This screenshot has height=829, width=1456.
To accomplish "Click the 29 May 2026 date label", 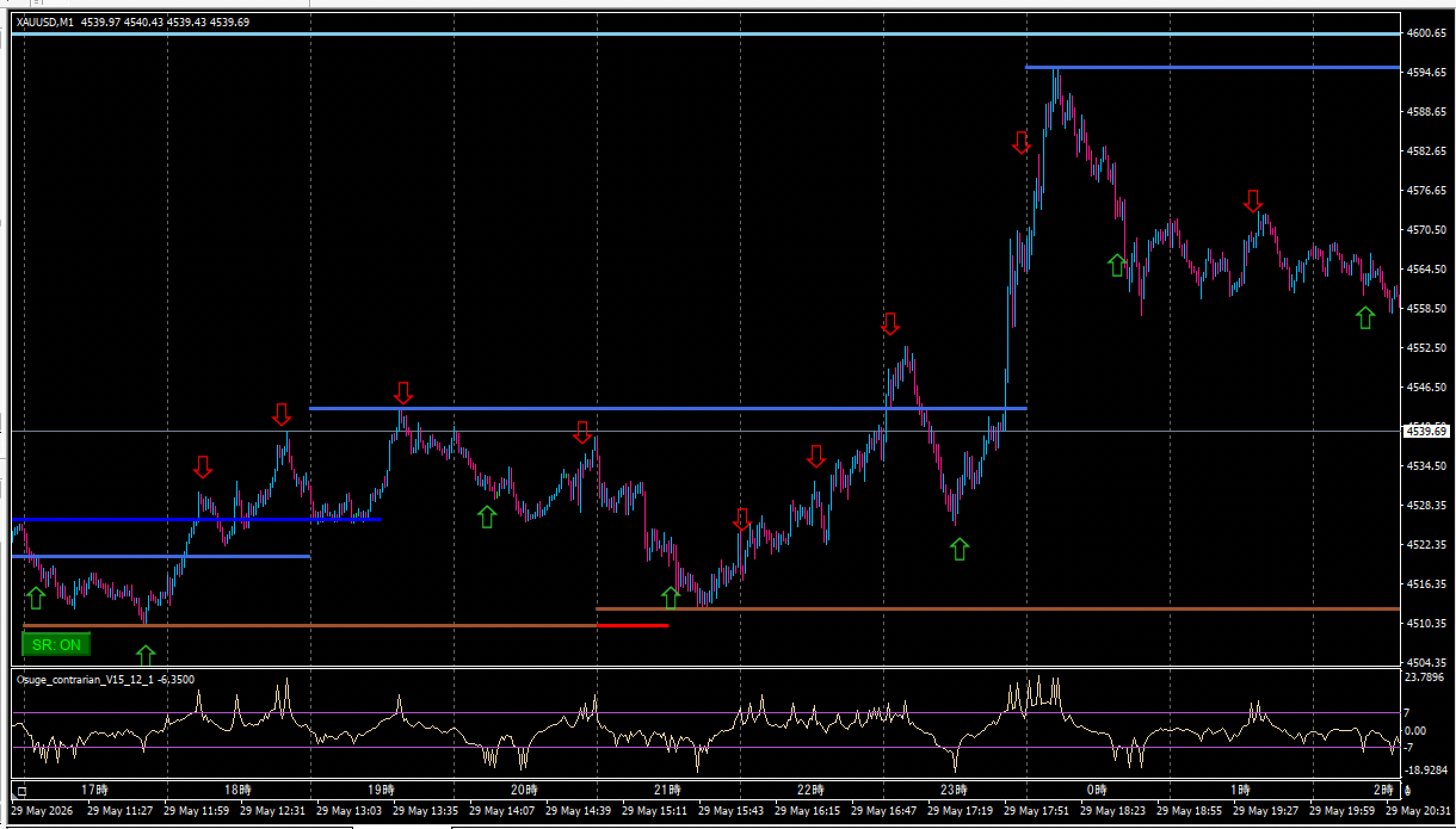I will (x=42, y=811).
